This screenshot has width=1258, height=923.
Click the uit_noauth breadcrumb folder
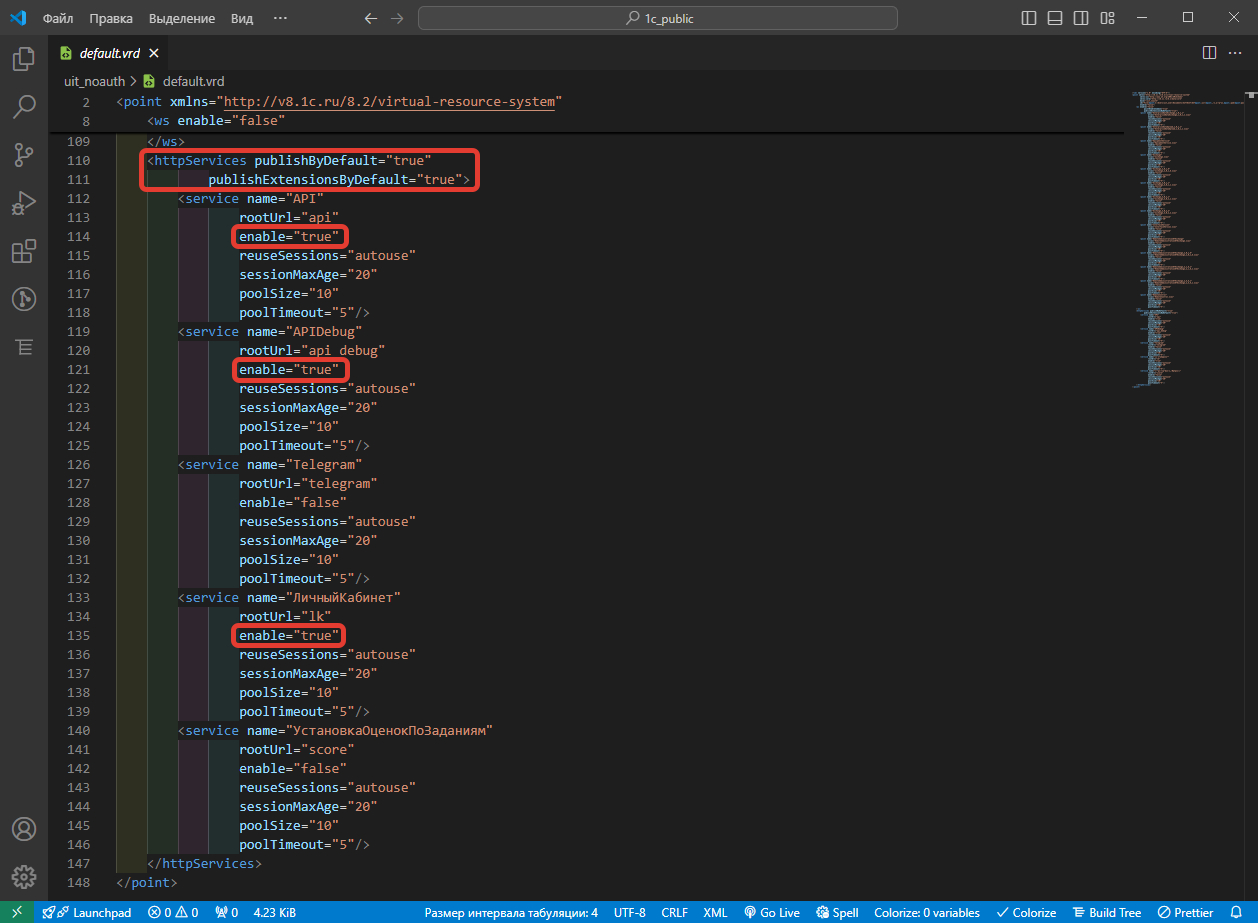pos(94,81)
